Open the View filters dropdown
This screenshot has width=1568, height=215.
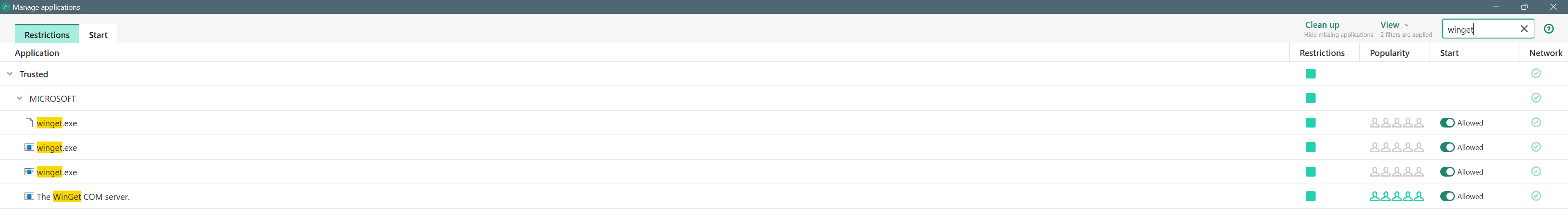pyautogui.click(x=1394, y=25)
